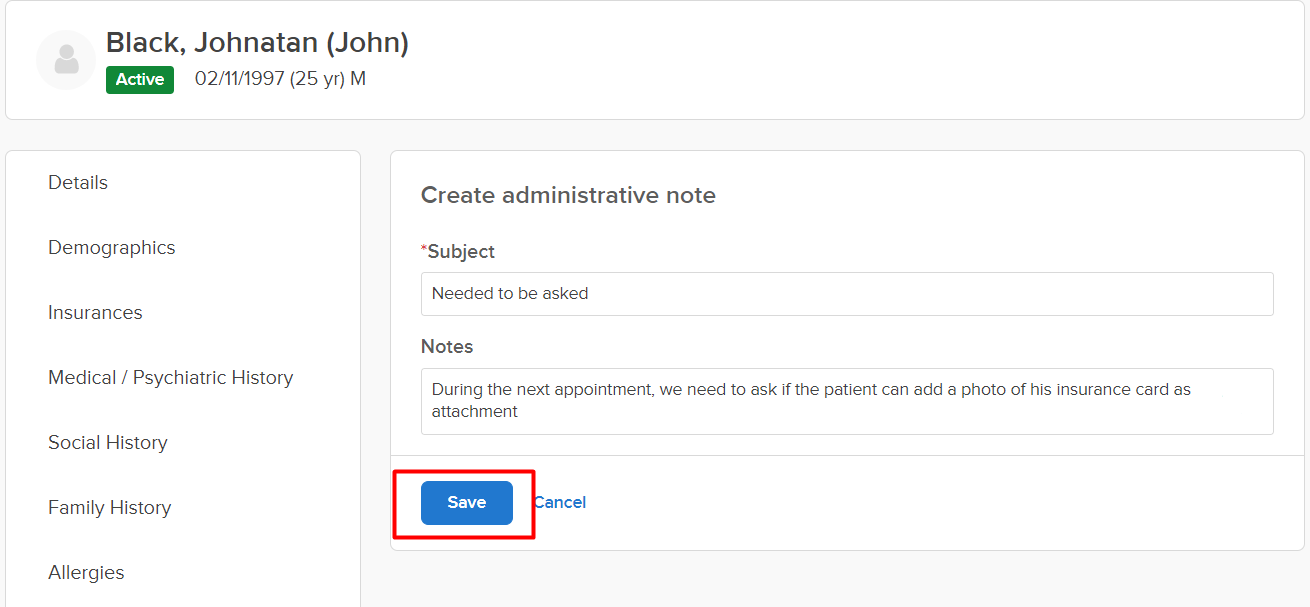The image size is (1310, 607).
Task: Open the Details section in sidebar
Action: point(78,183)
